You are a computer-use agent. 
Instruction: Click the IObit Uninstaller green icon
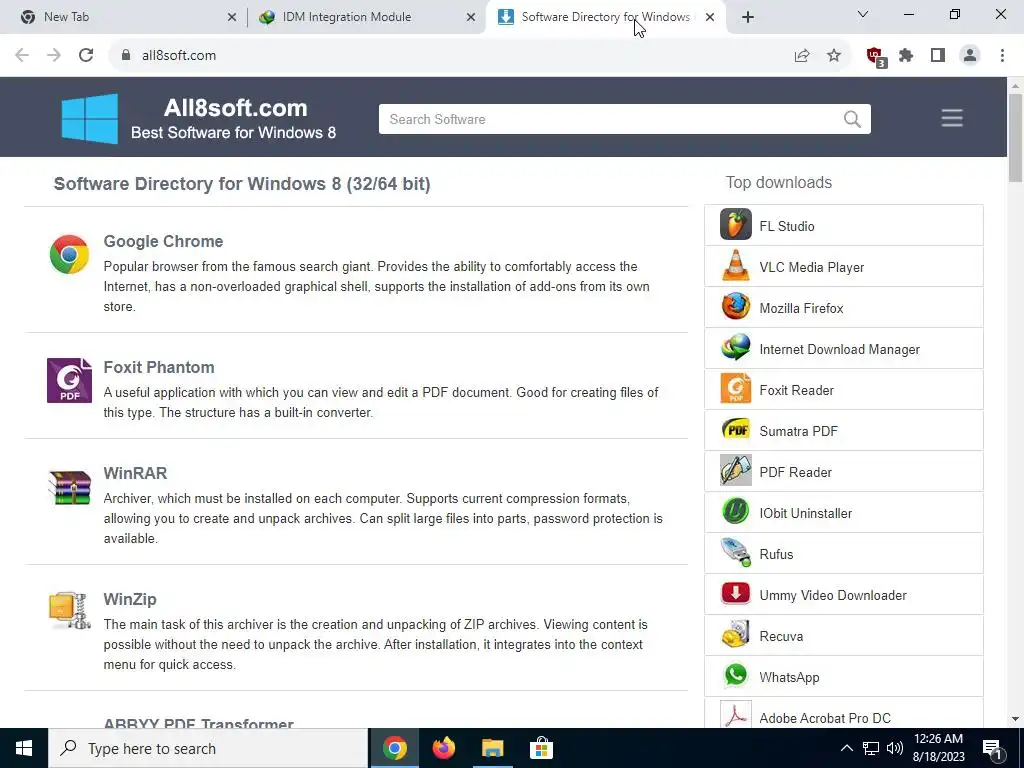coord(735,512)
